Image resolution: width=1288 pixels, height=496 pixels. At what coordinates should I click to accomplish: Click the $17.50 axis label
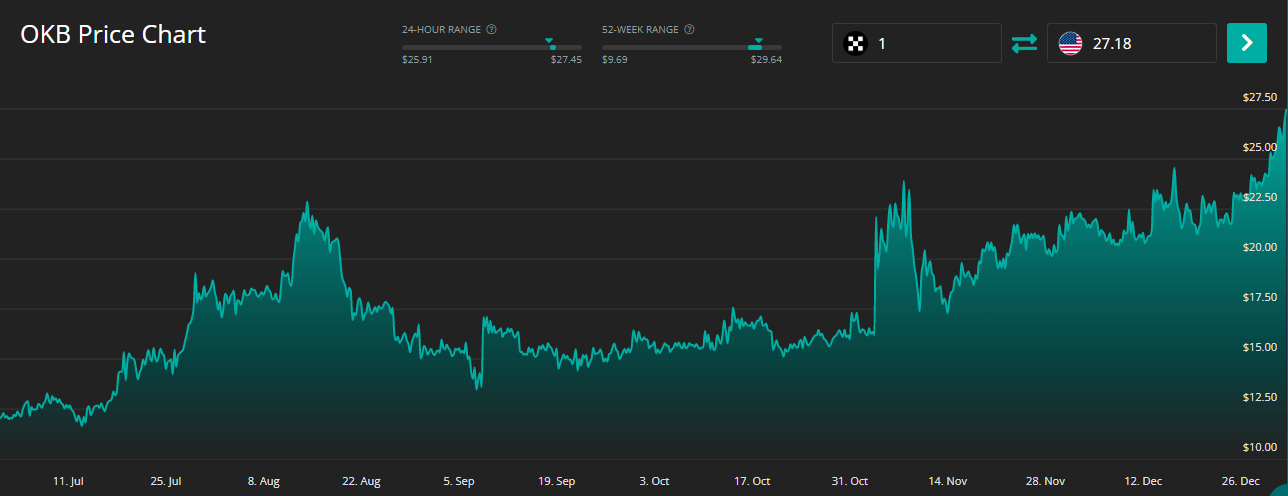(1258, 298)
